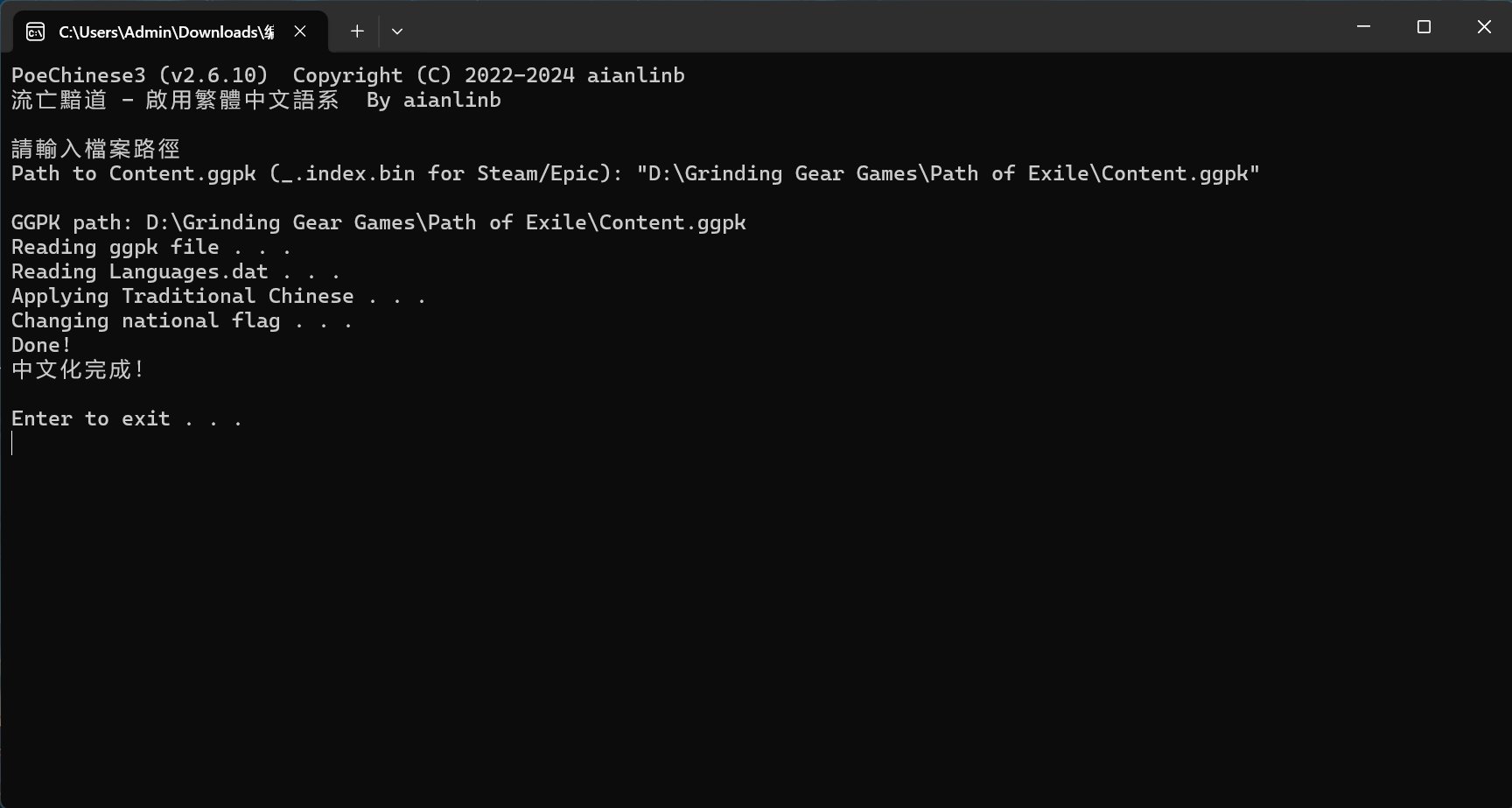1512x808 pixels.
Task: Maximize the terminal window
Action: tap(1424, 27)
